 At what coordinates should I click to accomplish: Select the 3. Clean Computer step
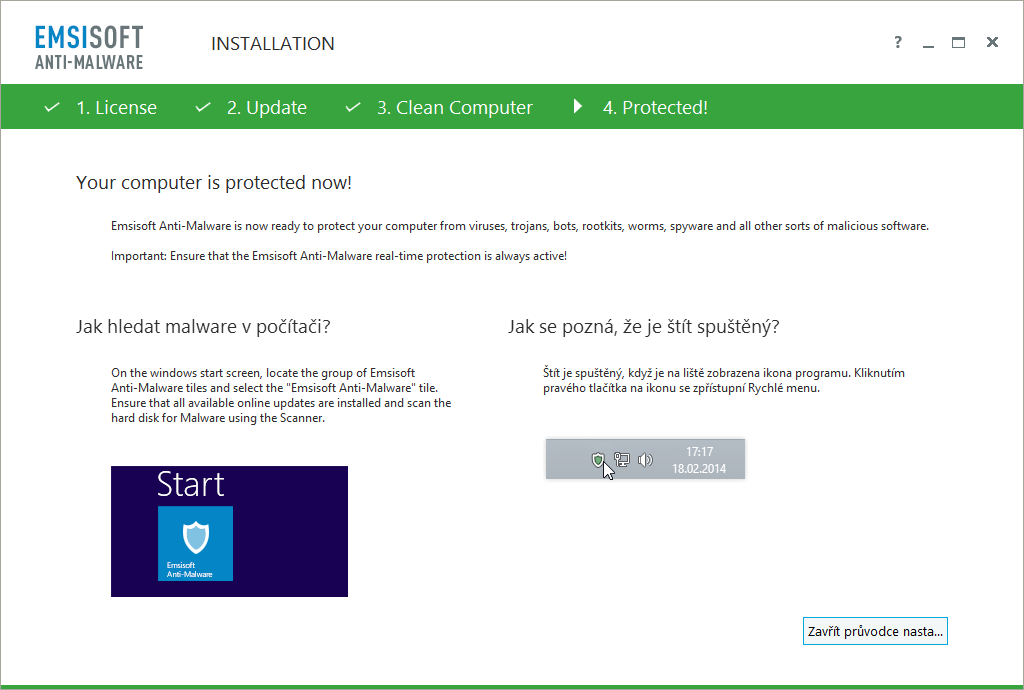455,107
